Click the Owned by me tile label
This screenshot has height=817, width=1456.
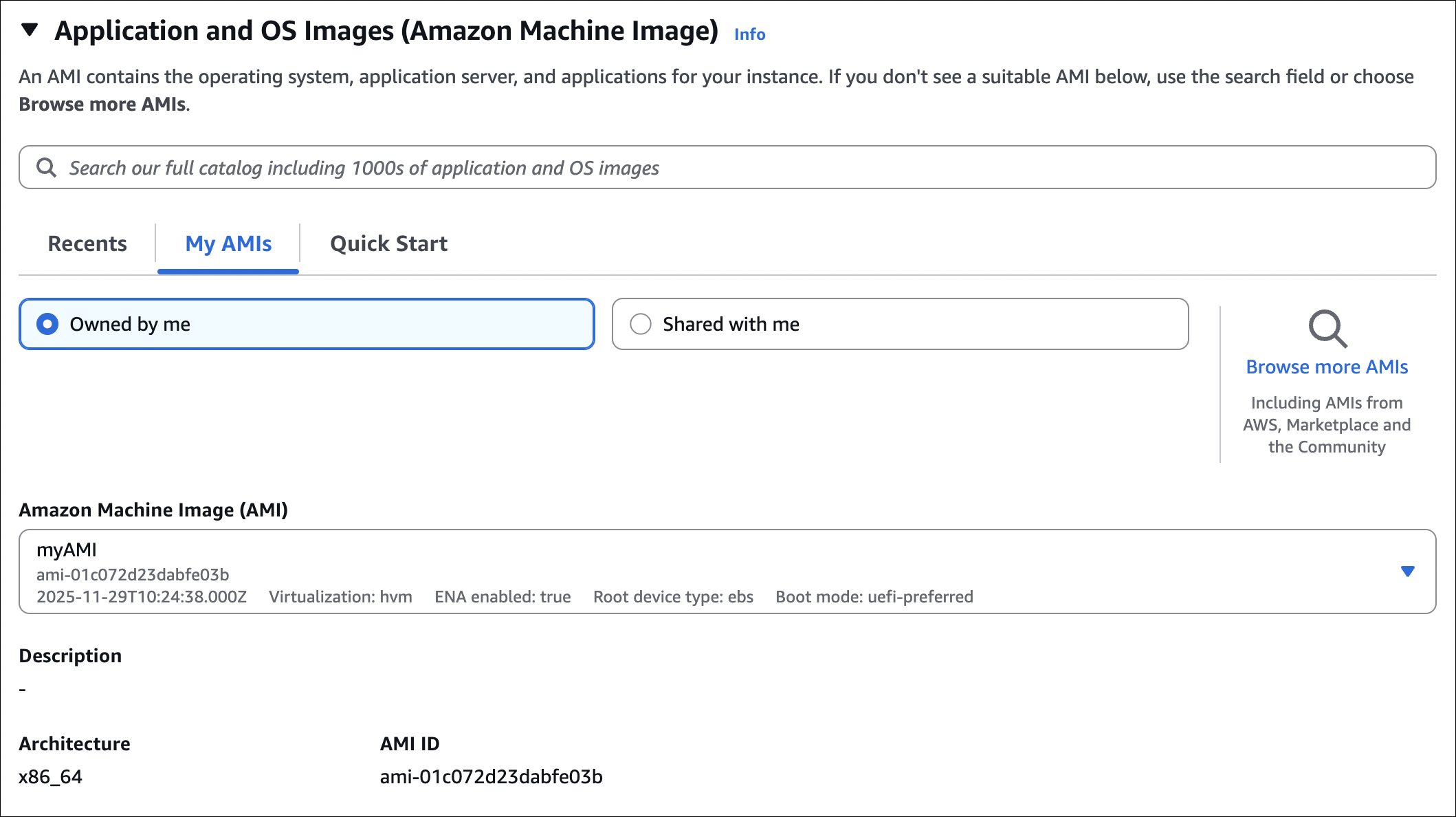130,324
